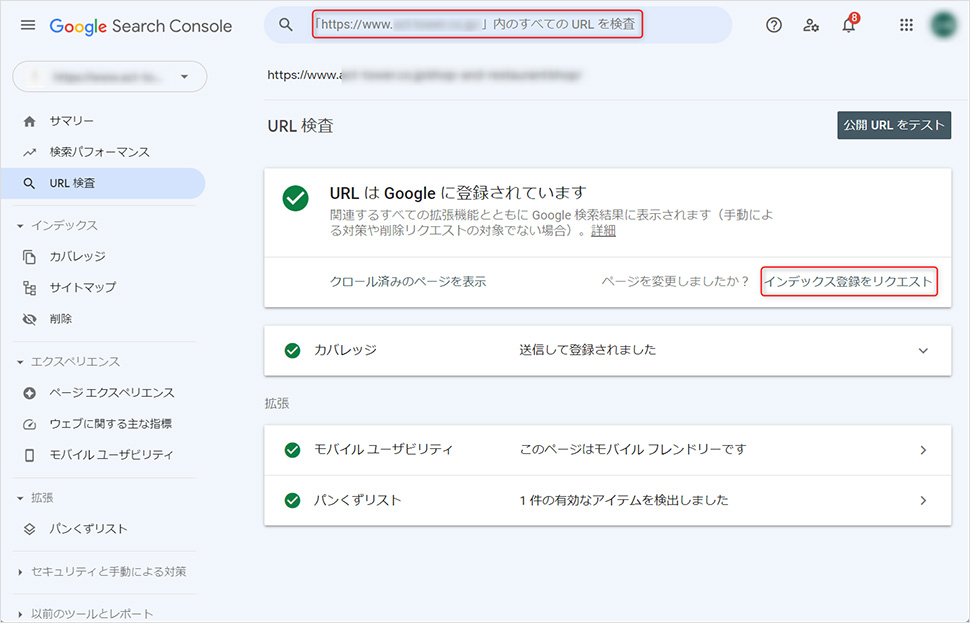Screen dimensions: 970x623
Task: Expand 以前のツールとレポート section
Action: (x=85, y=614)
